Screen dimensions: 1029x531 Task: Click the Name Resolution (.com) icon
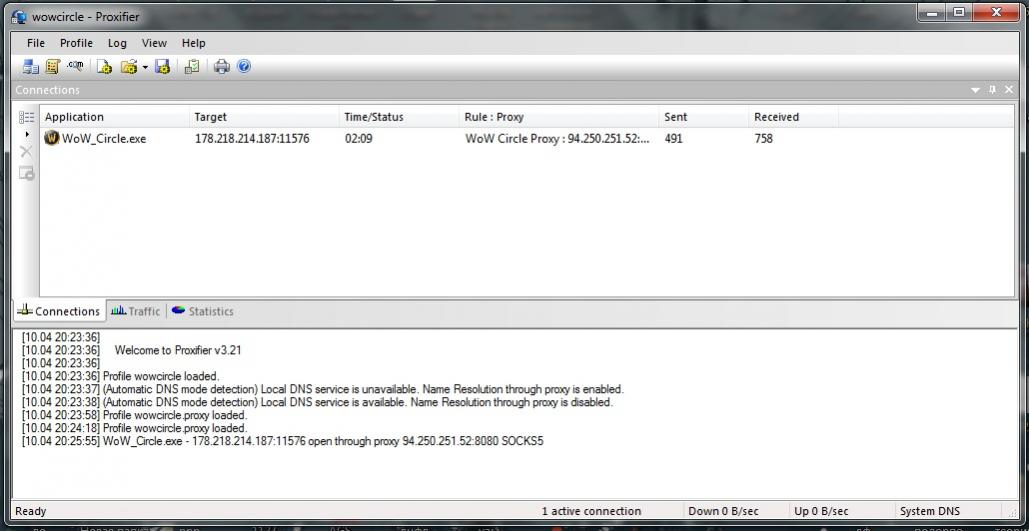coord(75,67)
